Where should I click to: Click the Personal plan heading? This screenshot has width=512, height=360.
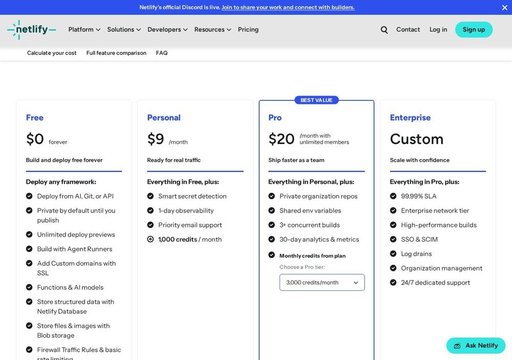[164, 118]
